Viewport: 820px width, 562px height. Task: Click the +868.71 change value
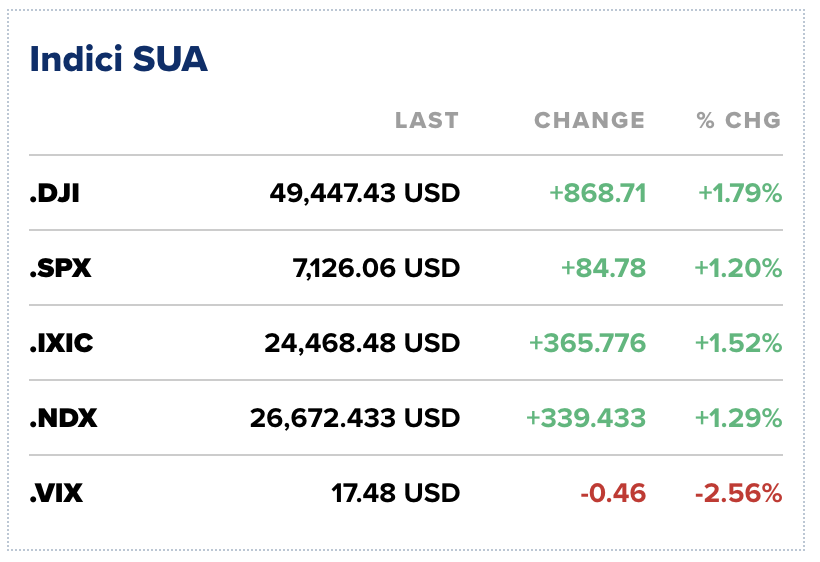(598, 193)
